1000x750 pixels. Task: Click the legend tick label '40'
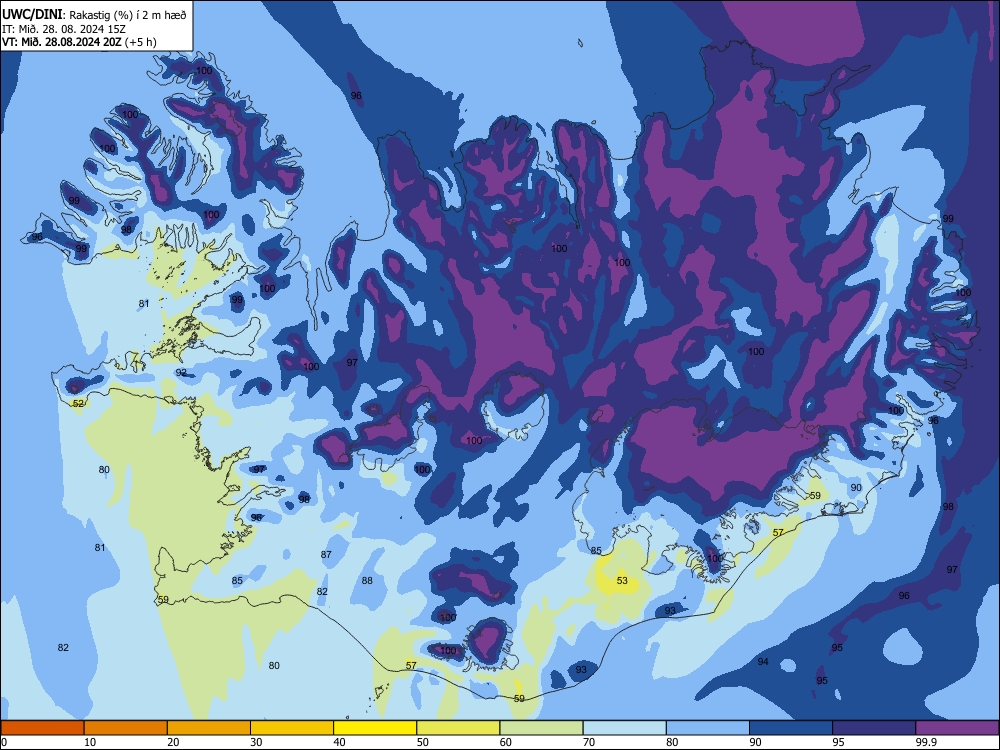(339, 742)
